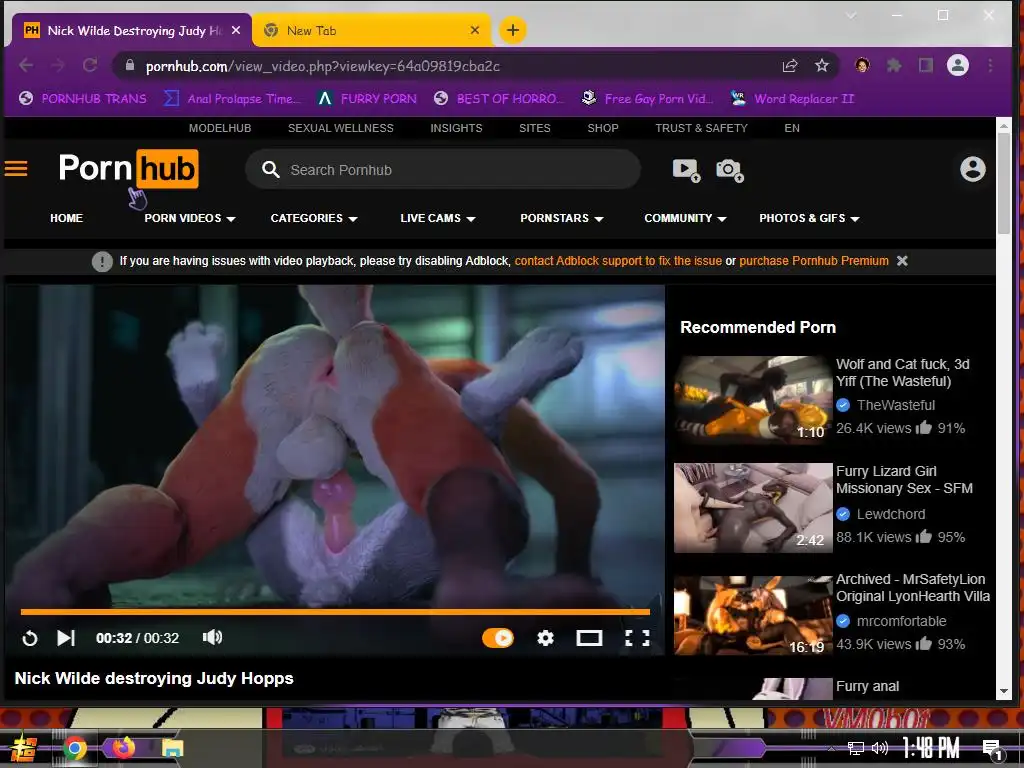Expand the CATEGORIES dropdown
1024x768 pixels.
point(314,218)
